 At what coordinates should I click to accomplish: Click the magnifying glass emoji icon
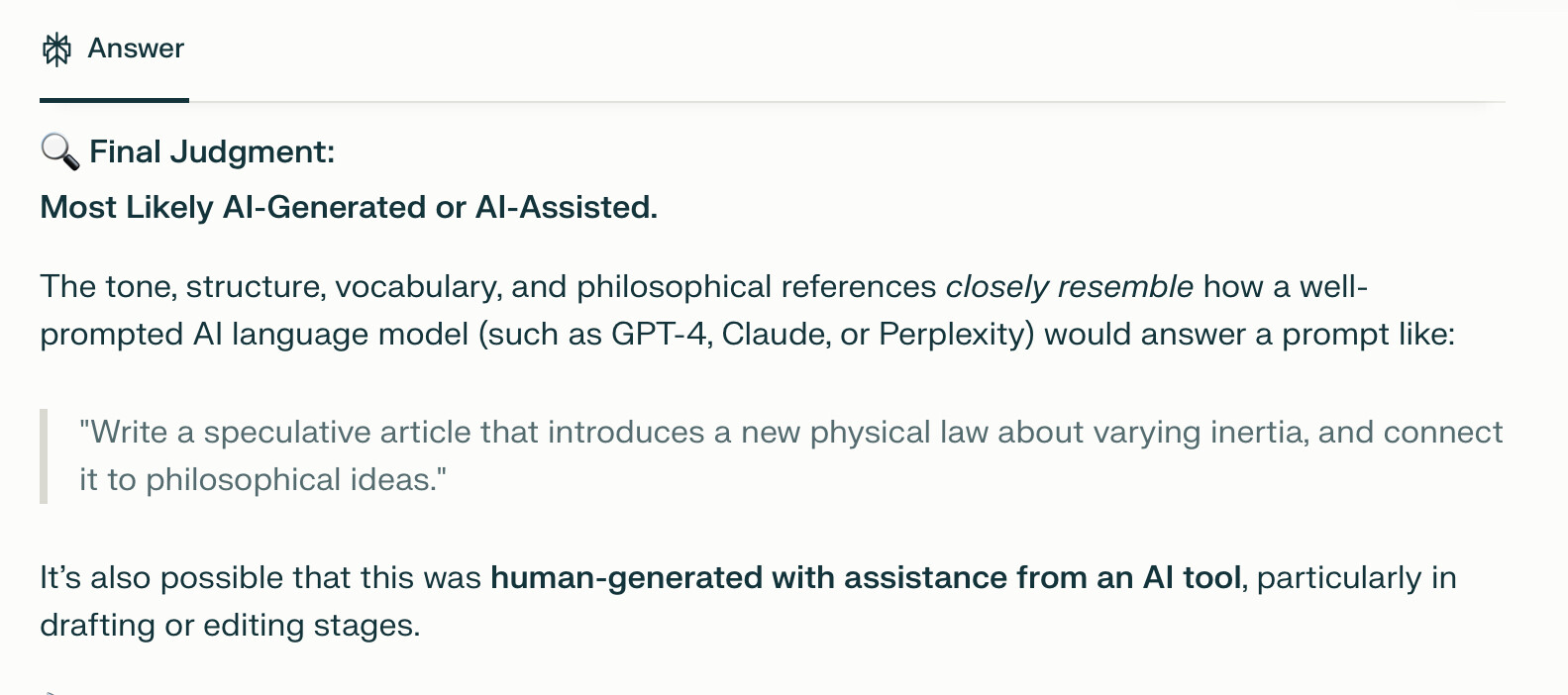point(59,151)
